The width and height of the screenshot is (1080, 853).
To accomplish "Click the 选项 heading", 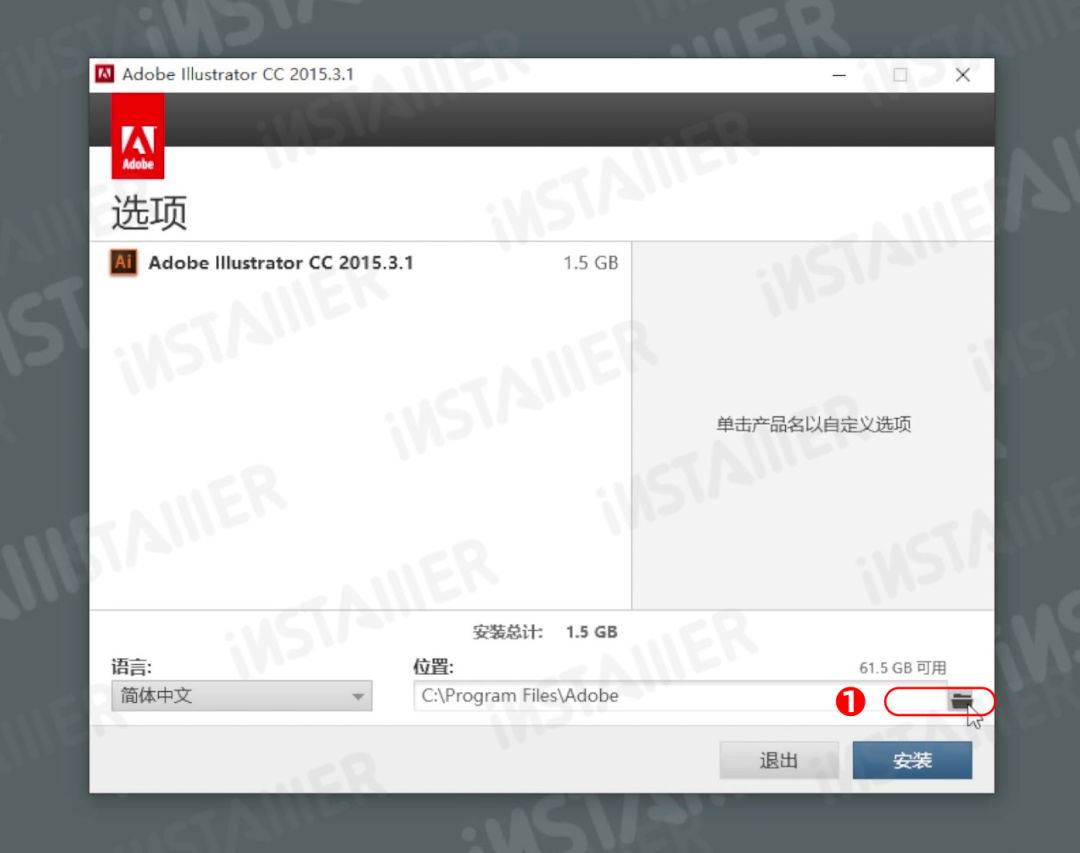I will pyautogui.click(x=149, y=212).
